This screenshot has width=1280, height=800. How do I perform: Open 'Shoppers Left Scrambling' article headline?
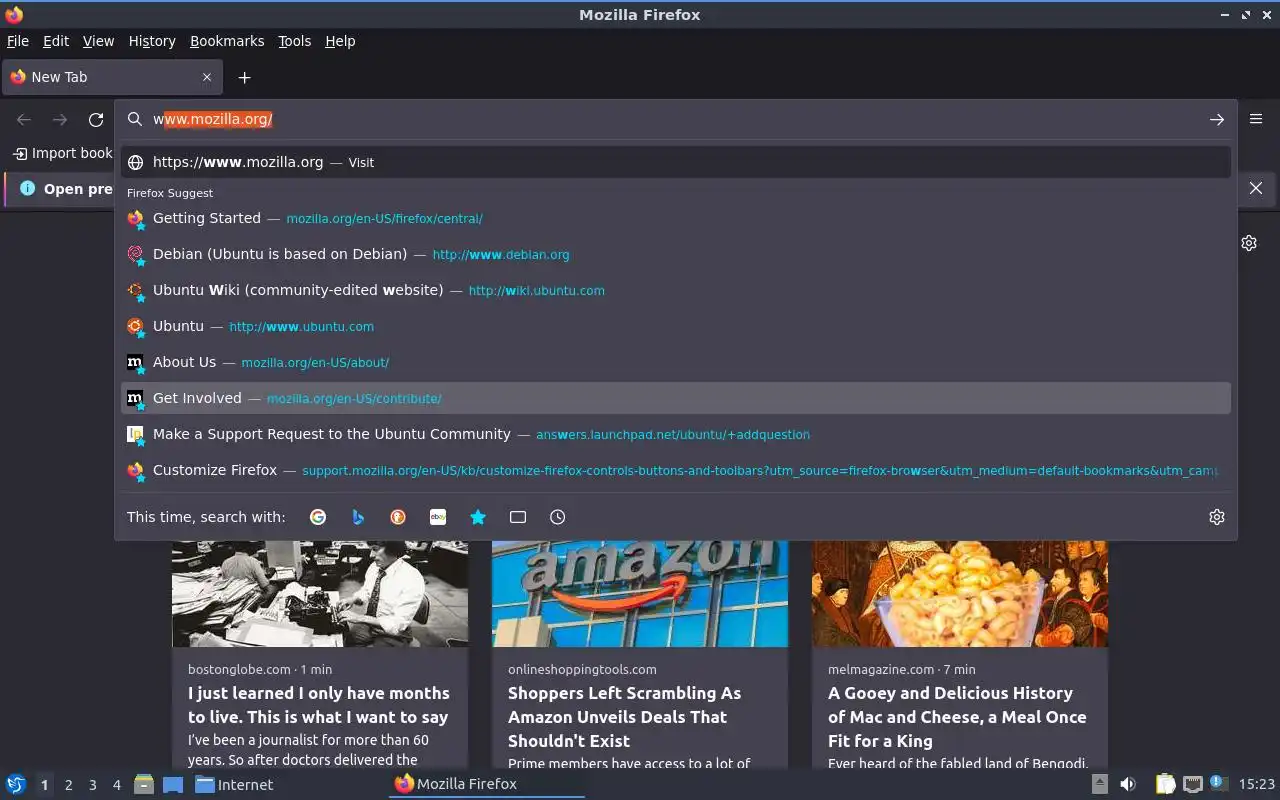coord(625,717)
